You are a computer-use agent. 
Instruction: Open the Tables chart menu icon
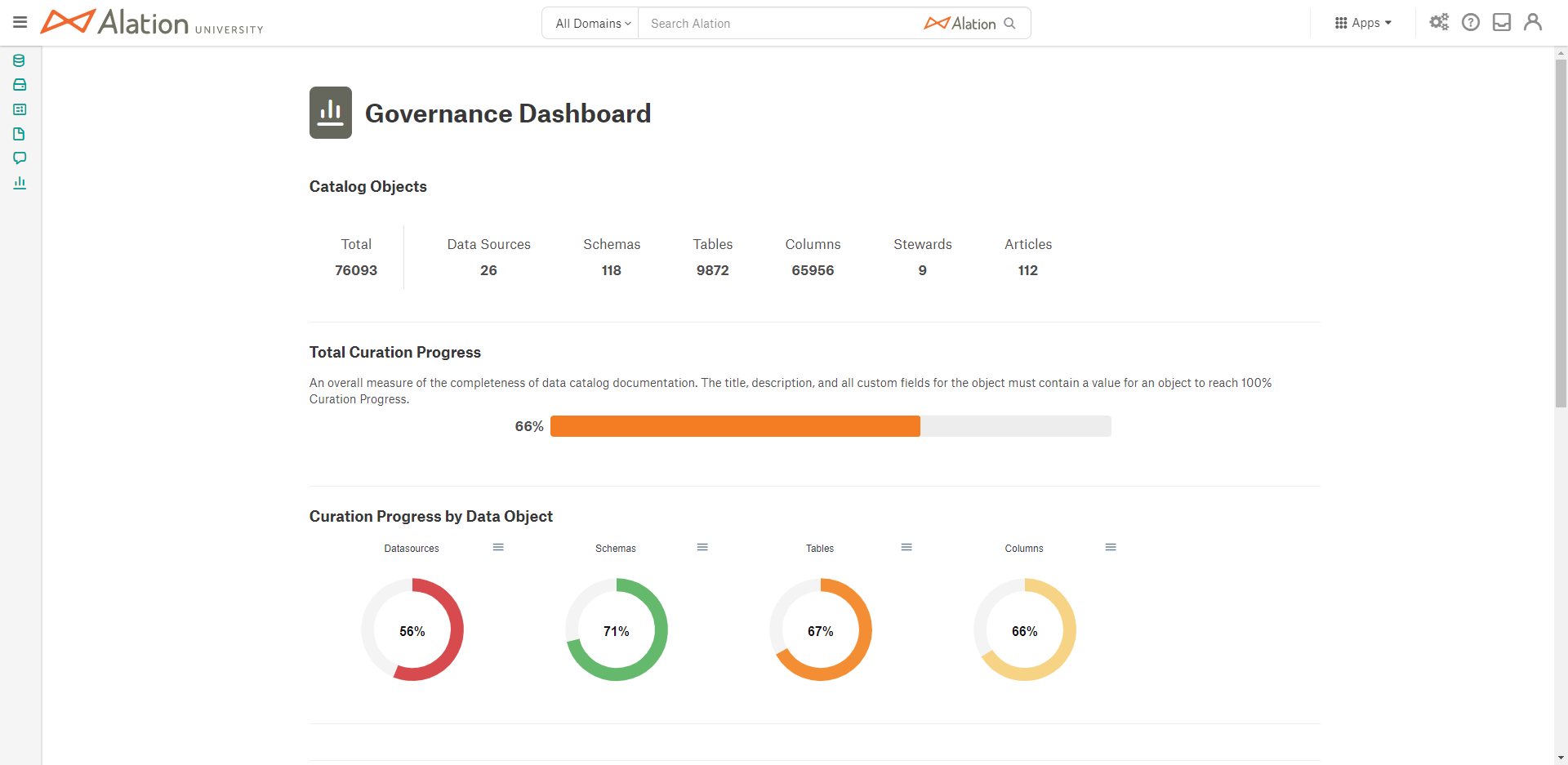click(x=906, y=547)
